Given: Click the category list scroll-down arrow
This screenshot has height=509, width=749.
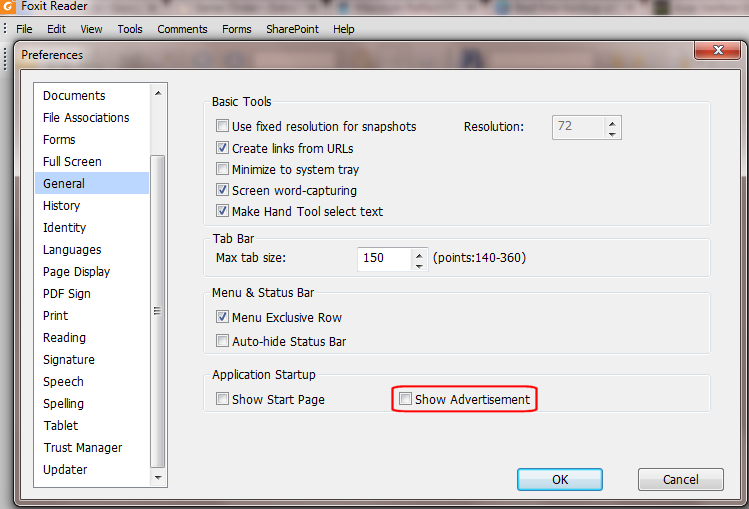Looking at the screenshot, I should coord(158,477).
